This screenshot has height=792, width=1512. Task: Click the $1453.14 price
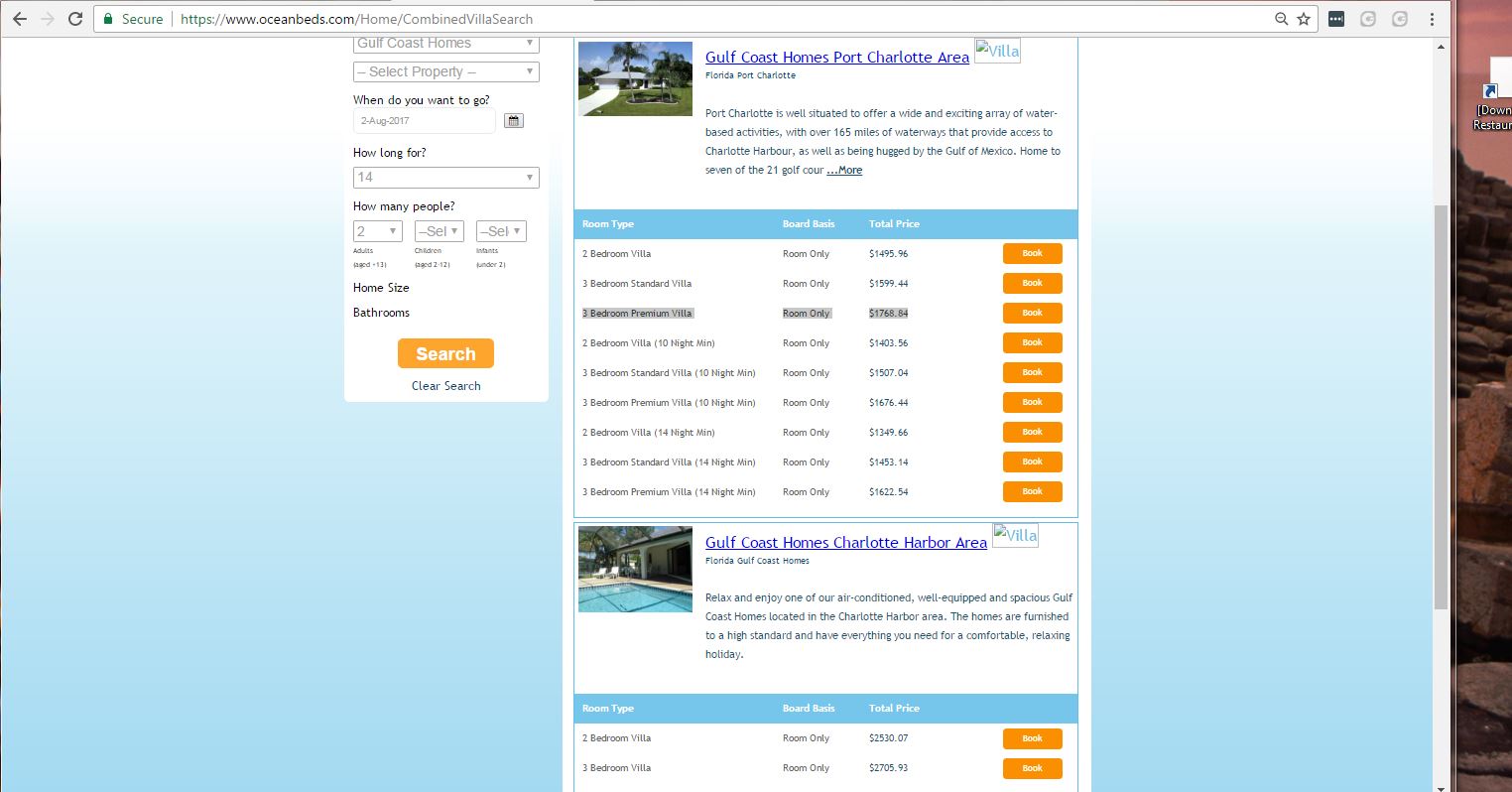tap(889, 462)
